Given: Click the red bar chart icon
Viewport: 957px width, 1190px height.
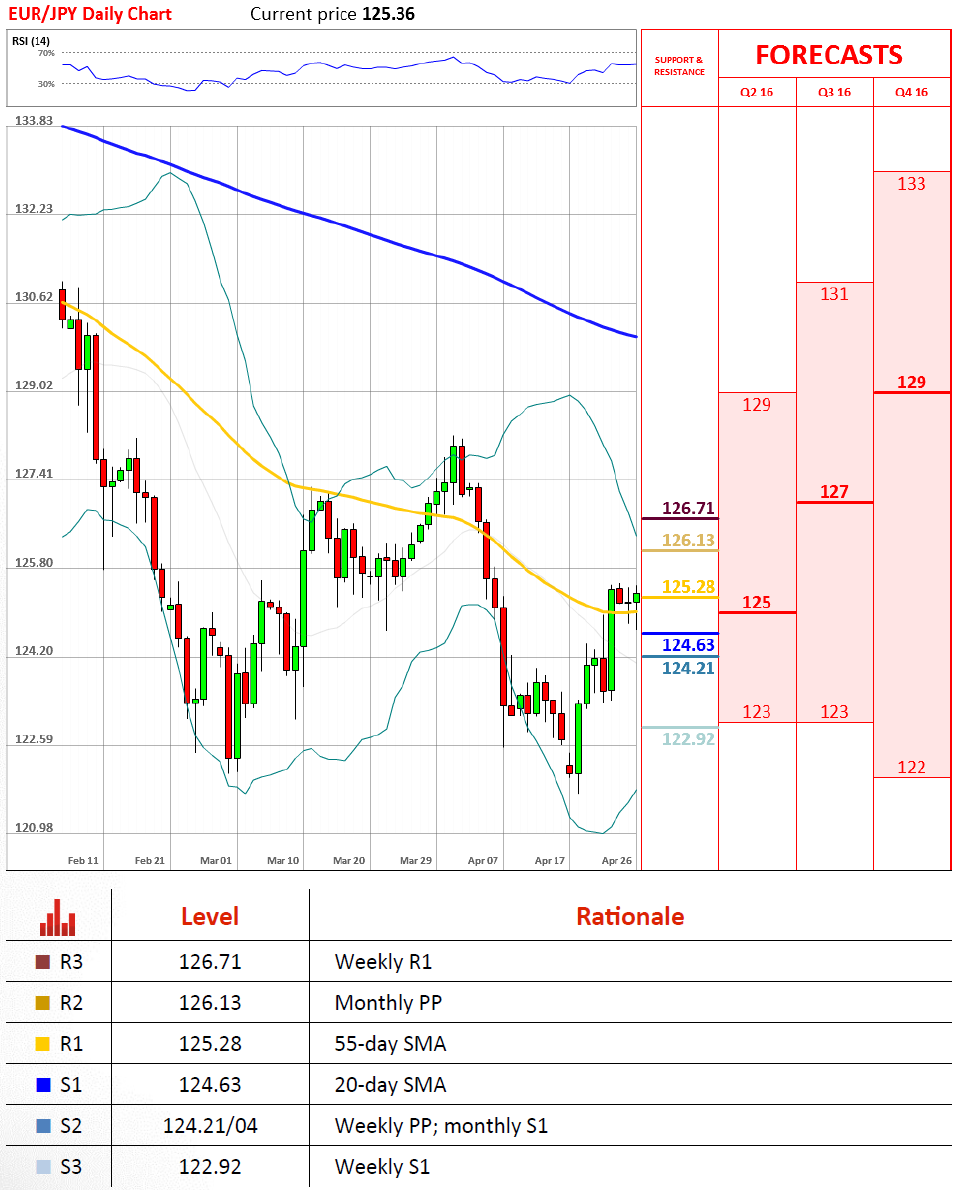Looking at the screenshot, I should 58,918.
